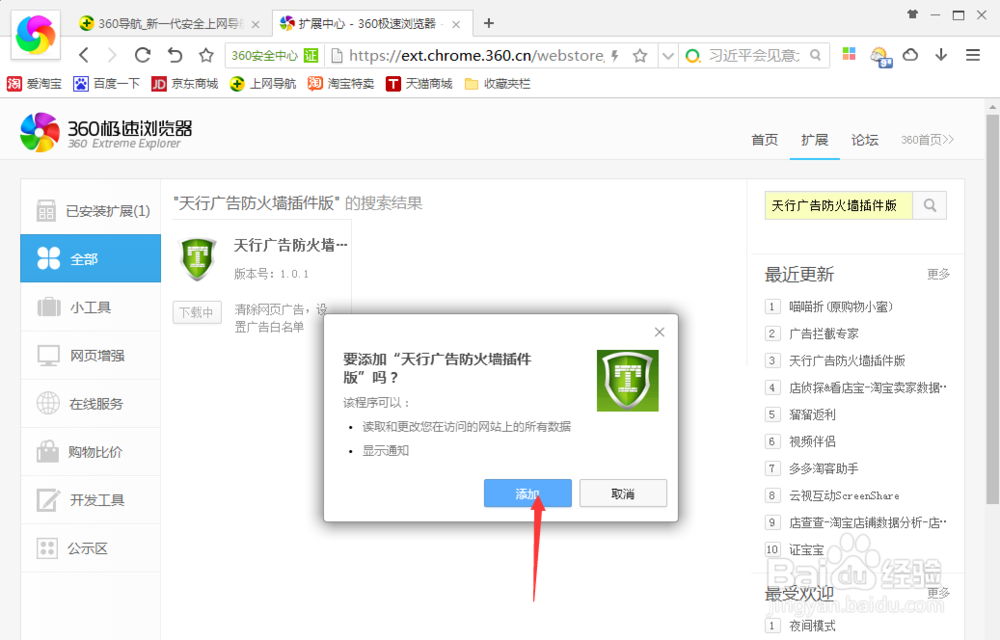Click the extension store search input field
The width and height of the screenshot is (1000, 640).
(x=839, y=205)
